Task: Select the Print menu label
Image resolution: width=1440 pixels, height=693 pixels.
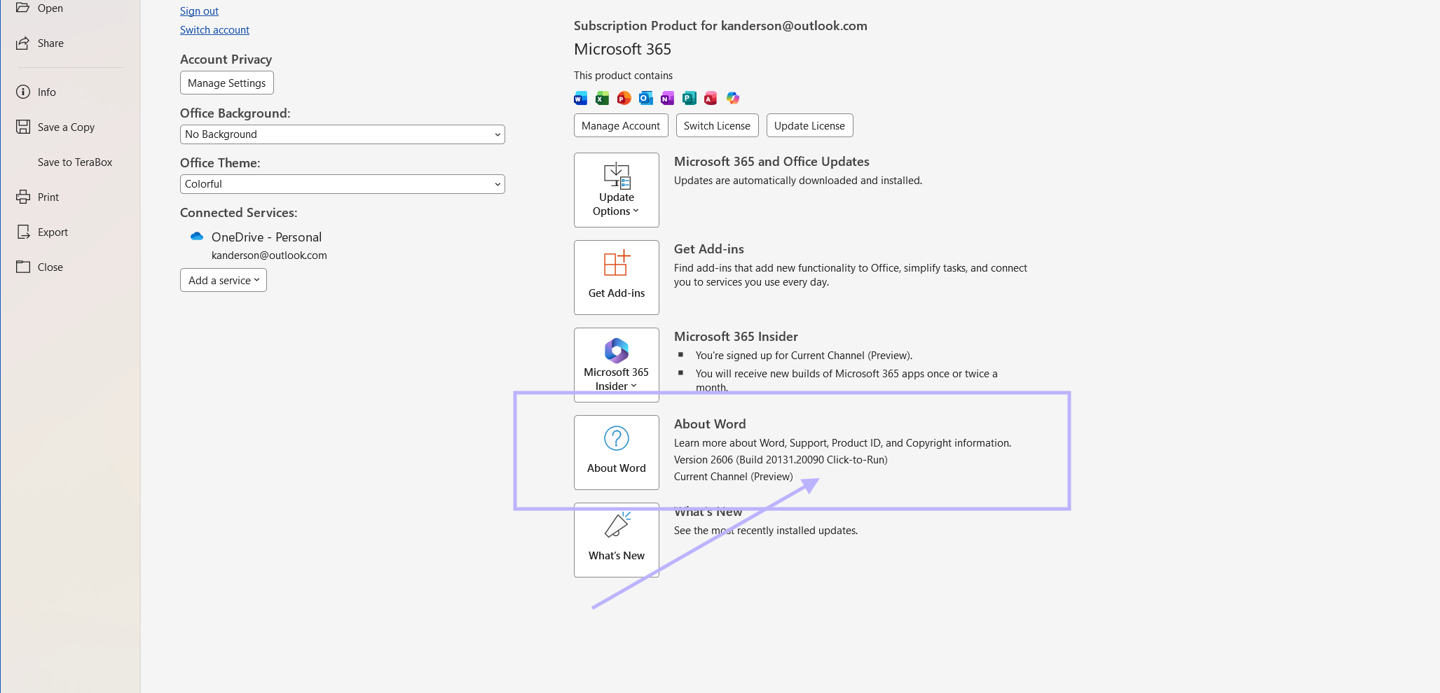Action: [x=48, y=197]
